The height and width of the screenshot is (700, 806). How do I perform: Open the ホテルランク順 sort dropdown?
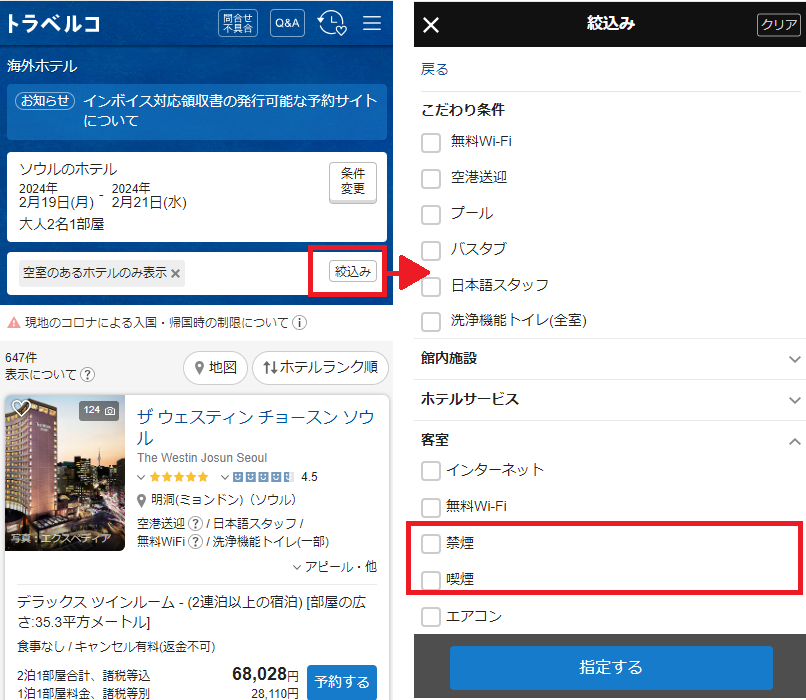point(320,368)
